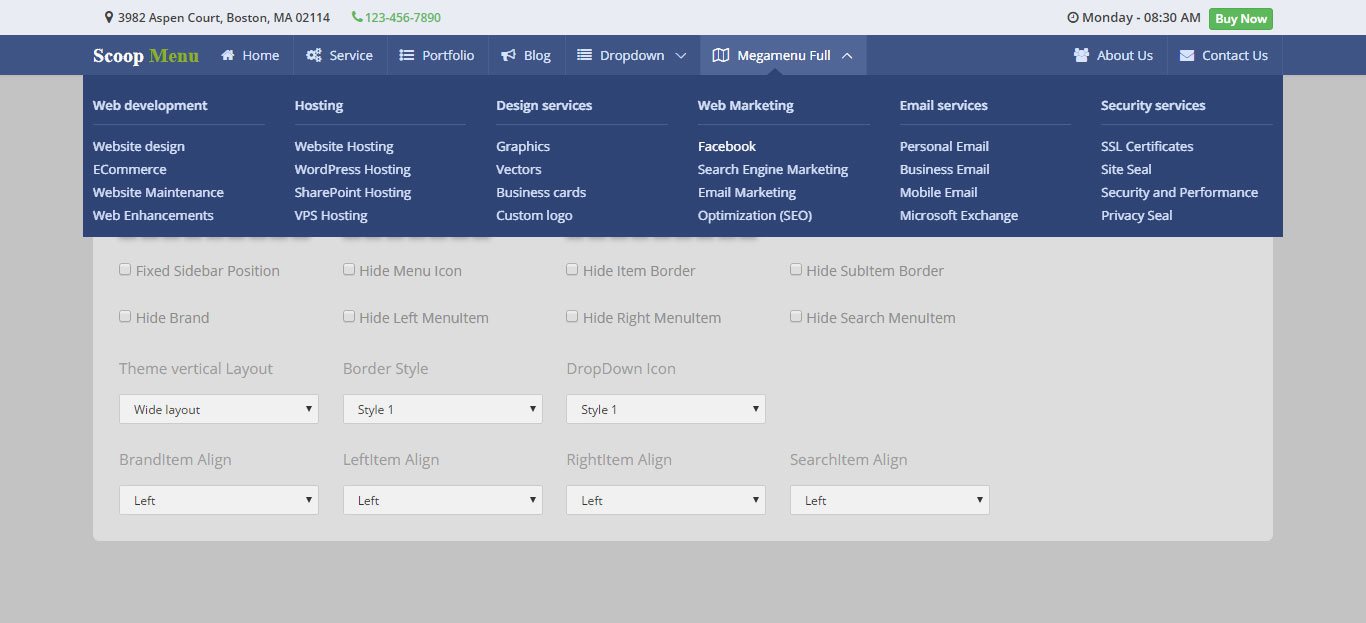Open LeftItem Align dropdown
The height and width of the screenshot is (623, 1366).
pyautogui.click(x=443, y=500)
